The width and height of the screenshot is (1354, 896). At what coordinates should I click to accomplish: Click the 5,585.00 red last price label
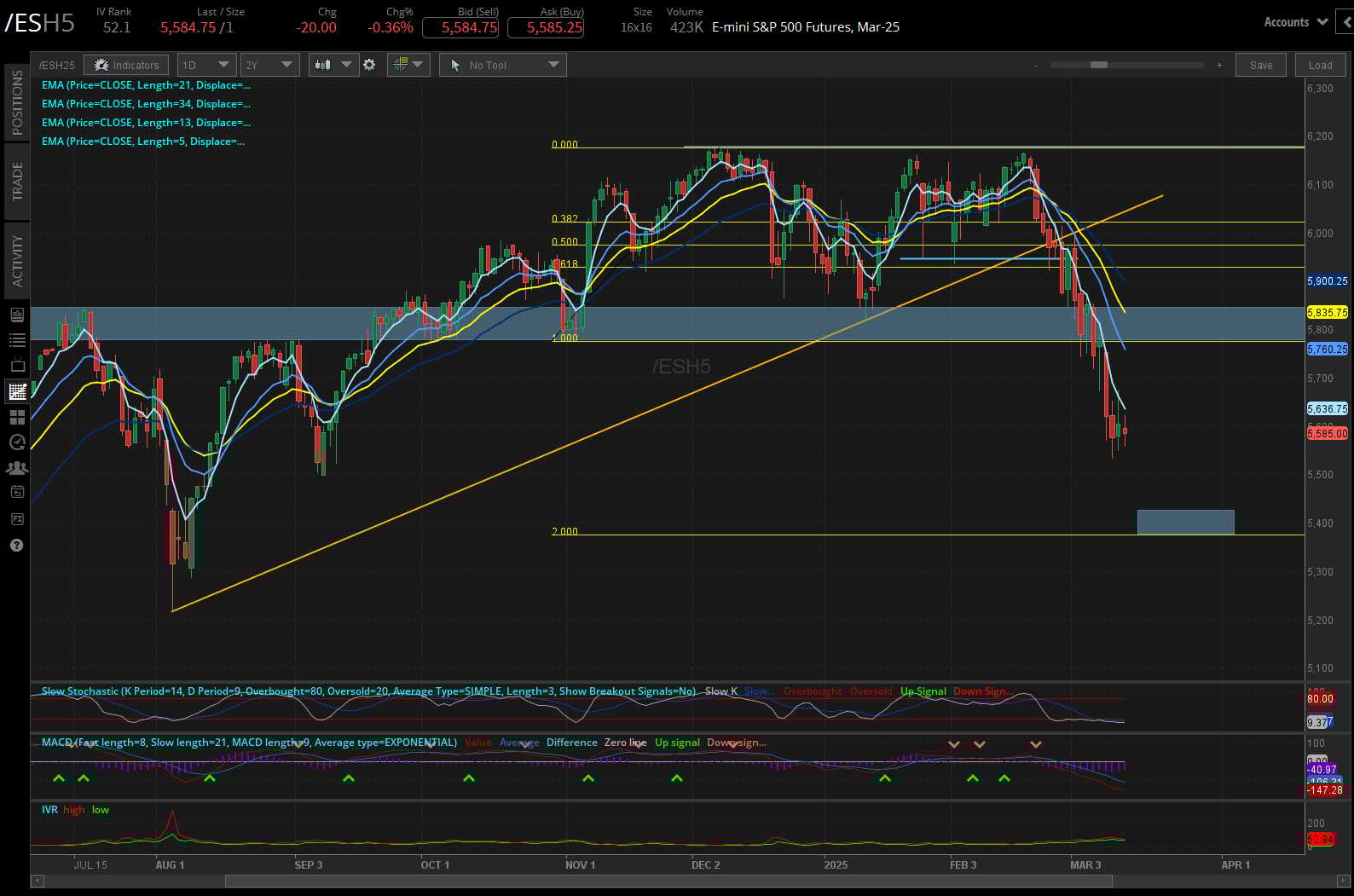(1328, 434)
